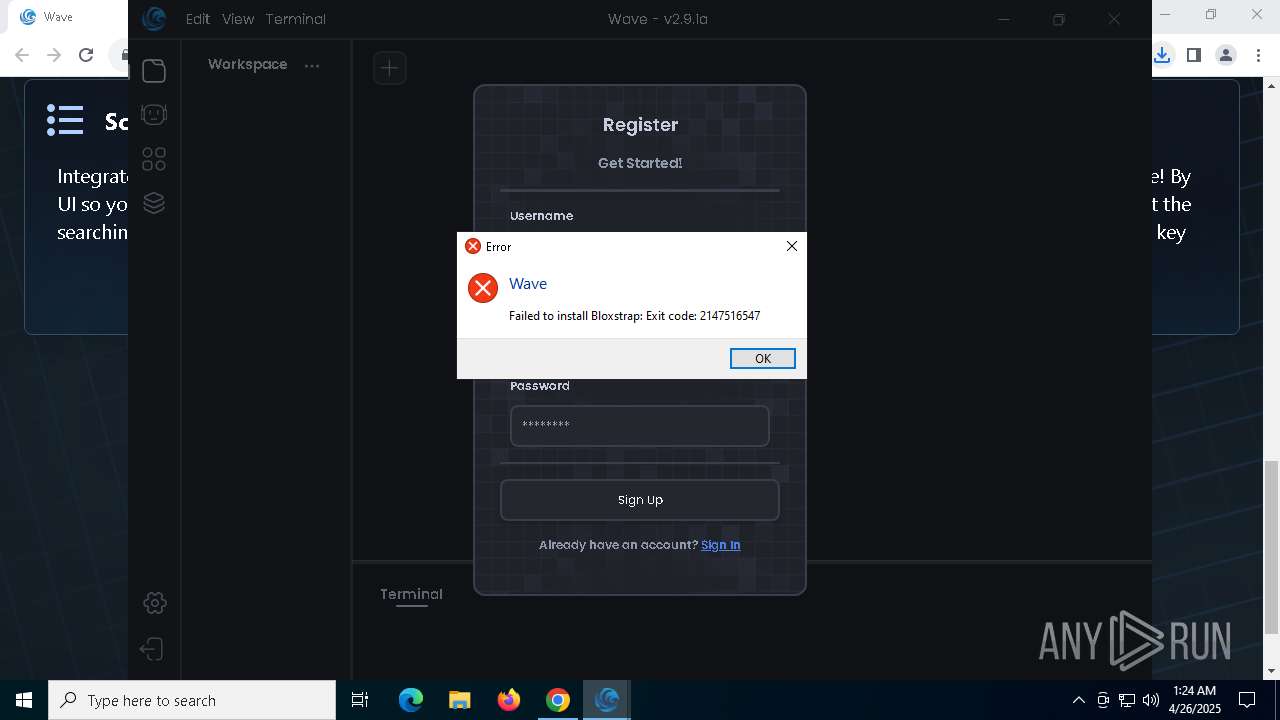Screen dimensions: 1280x720
Task: Open the file explorer sidebar icon in Wave
Action: click(154, 71)
